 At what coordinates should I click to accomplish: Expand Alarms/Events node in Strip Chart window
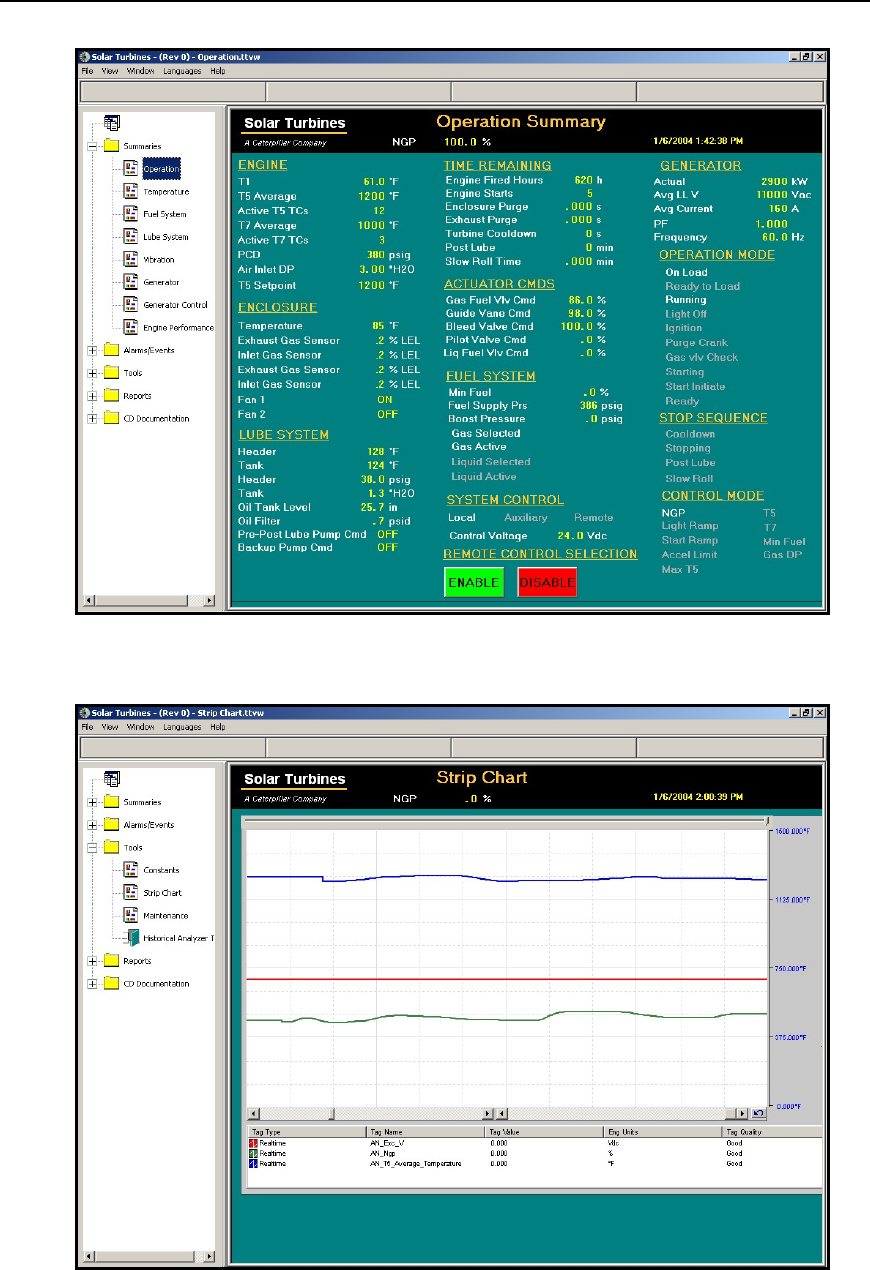coord(93,825)
